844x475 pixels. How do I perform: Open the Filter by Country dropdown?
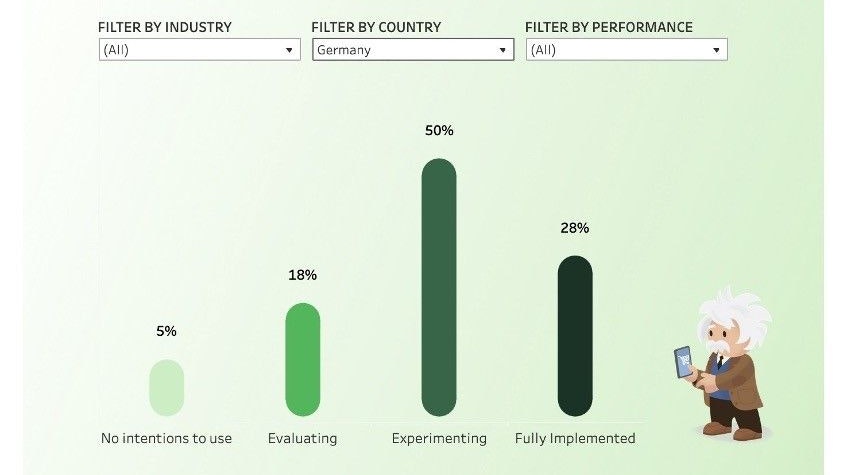pyautogui.click(x=412, y=49)
